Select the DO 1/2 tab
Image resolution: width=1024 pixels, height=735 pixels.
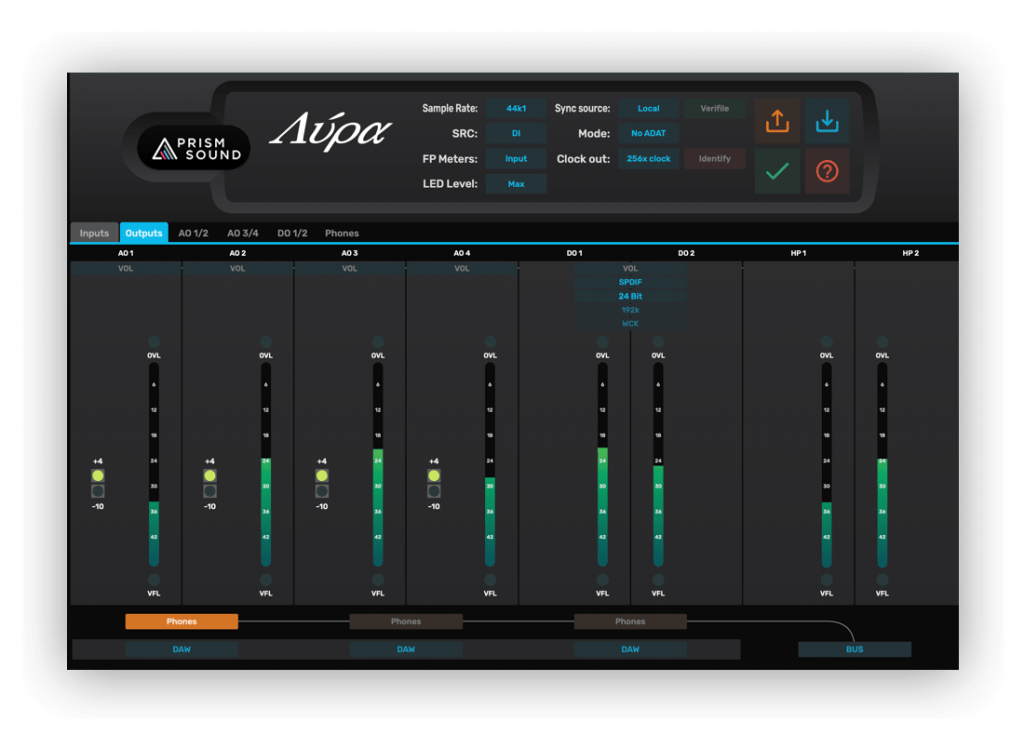(292, 232)
